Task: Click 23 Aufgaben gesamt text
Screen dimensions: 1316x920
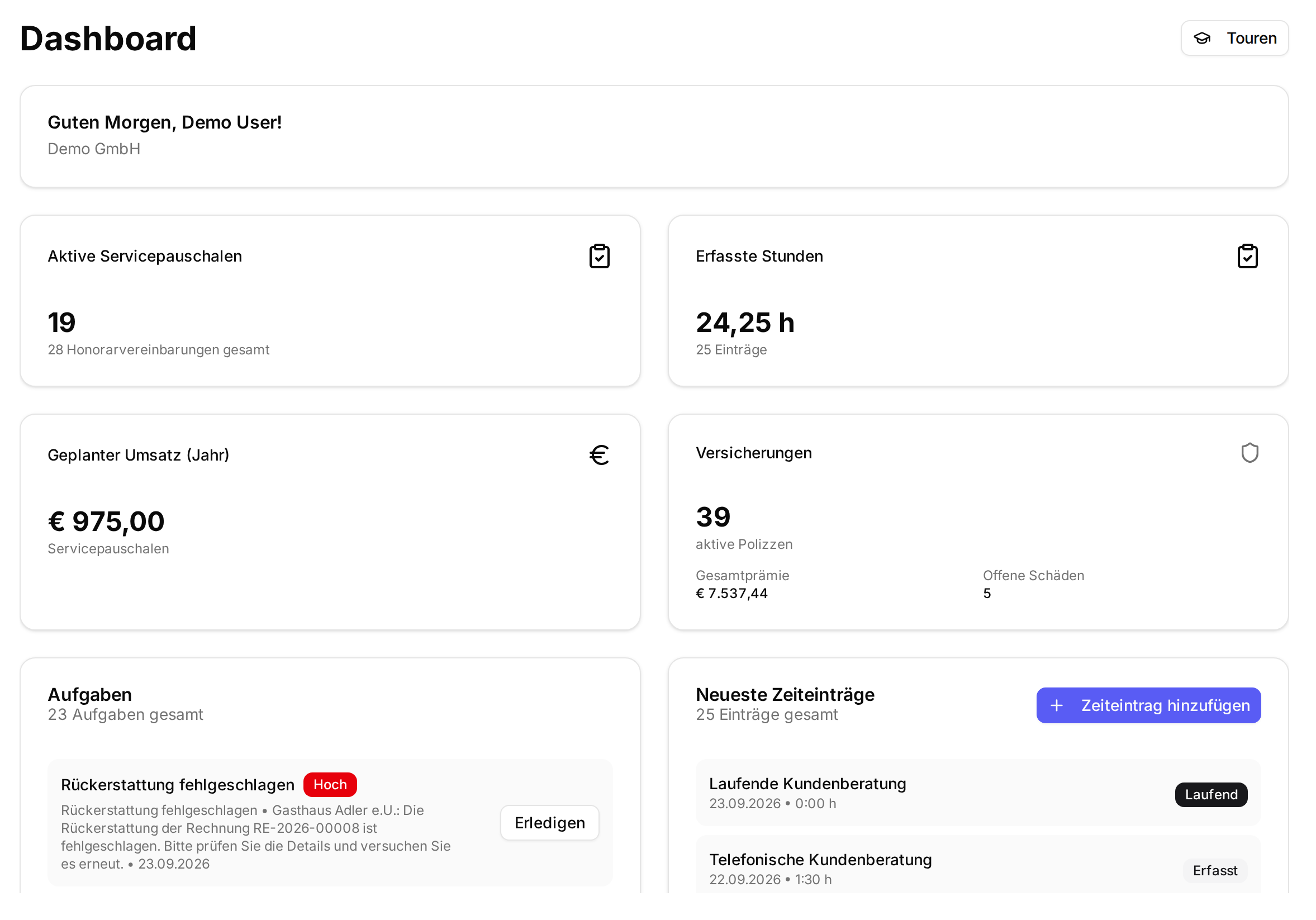Action: point(126,715)
